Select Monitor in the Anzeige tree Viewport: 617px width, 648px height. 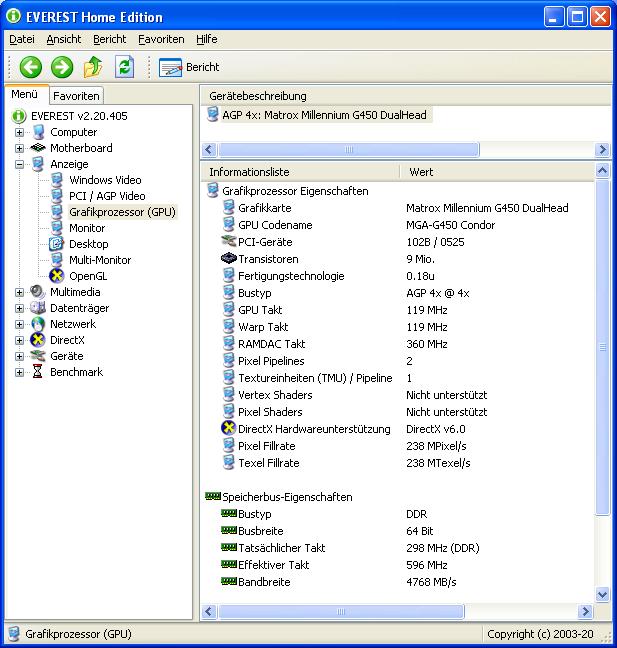[x=87, y=228]
